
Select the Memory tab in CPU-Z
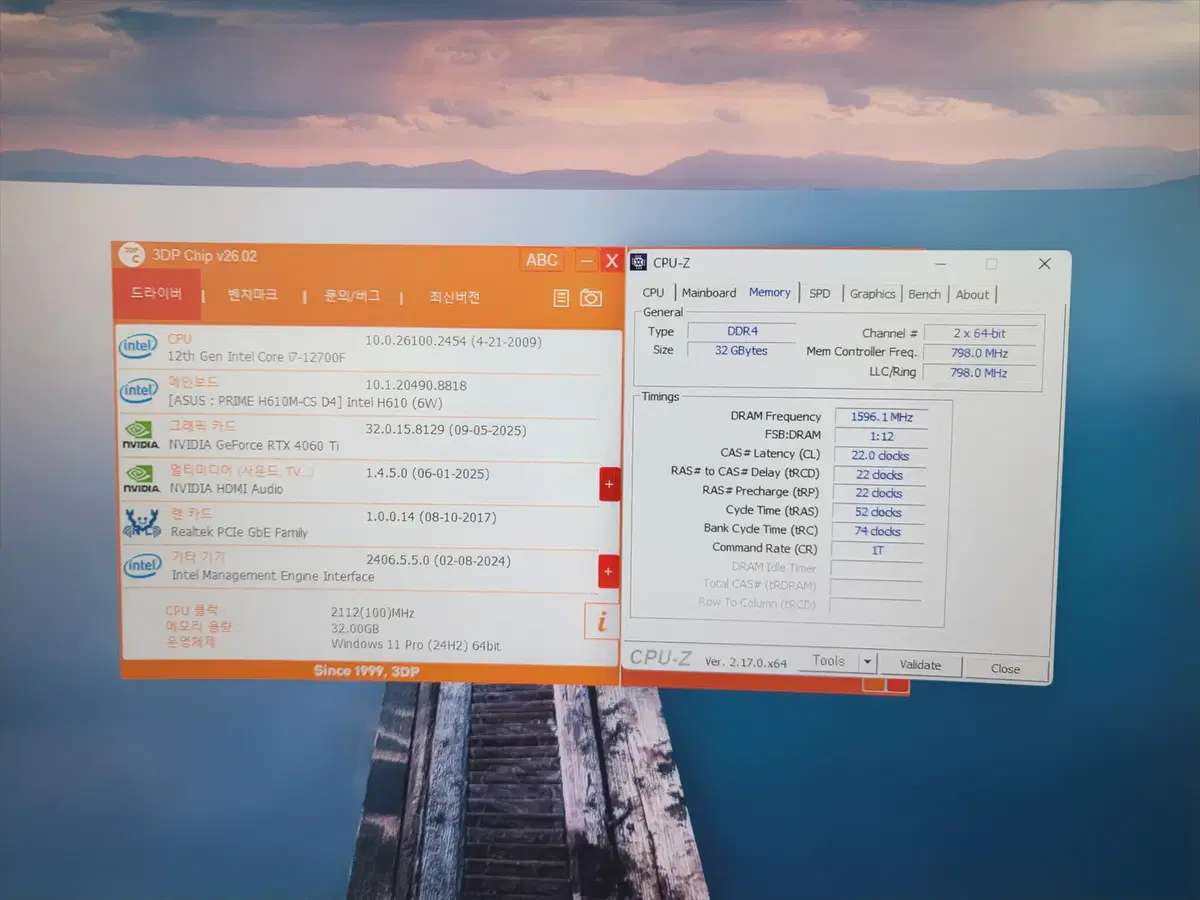[x=770, y=292]
